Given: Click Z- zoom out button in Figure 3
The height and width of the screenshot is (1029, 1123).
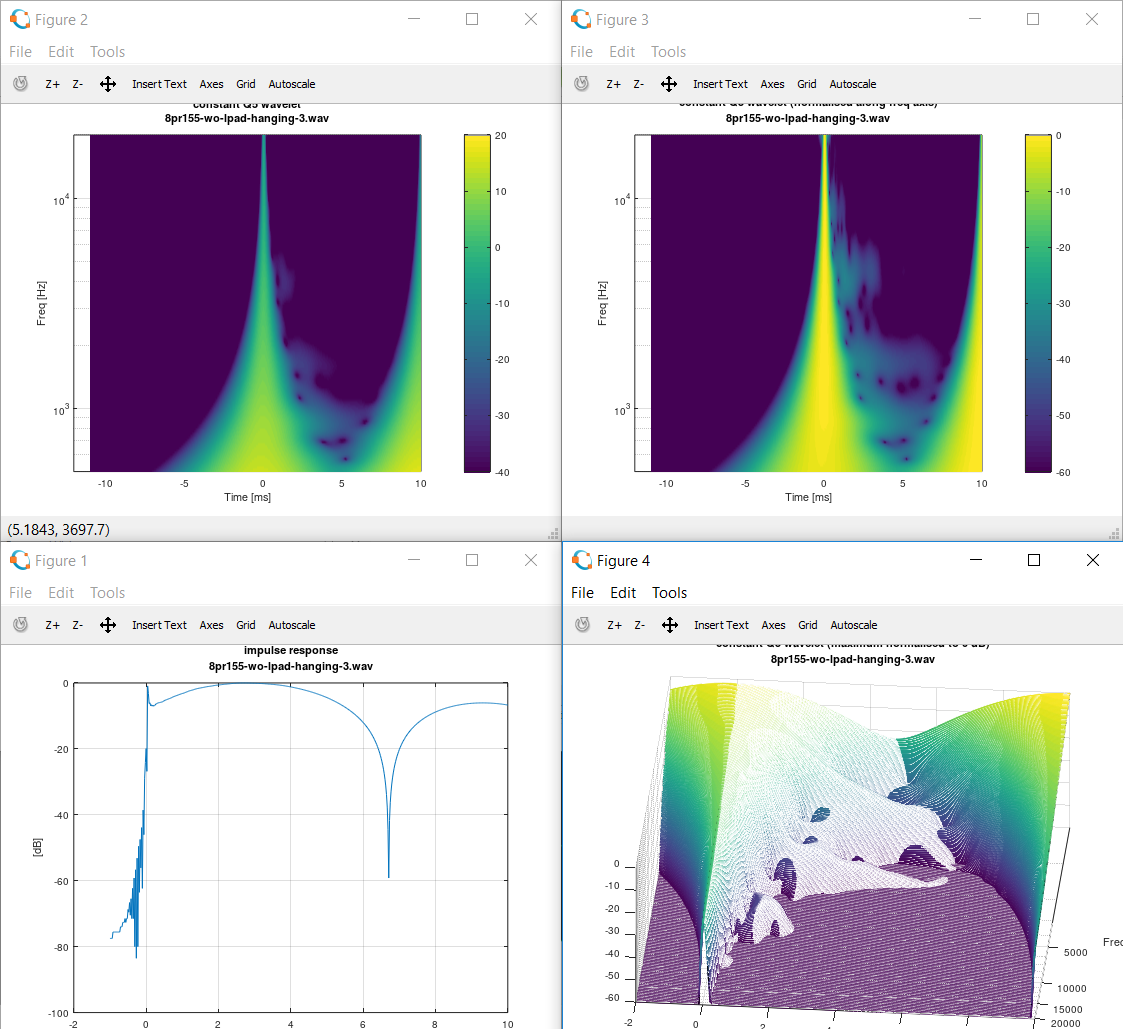Looking at the screenshot, I should point(638,84).
